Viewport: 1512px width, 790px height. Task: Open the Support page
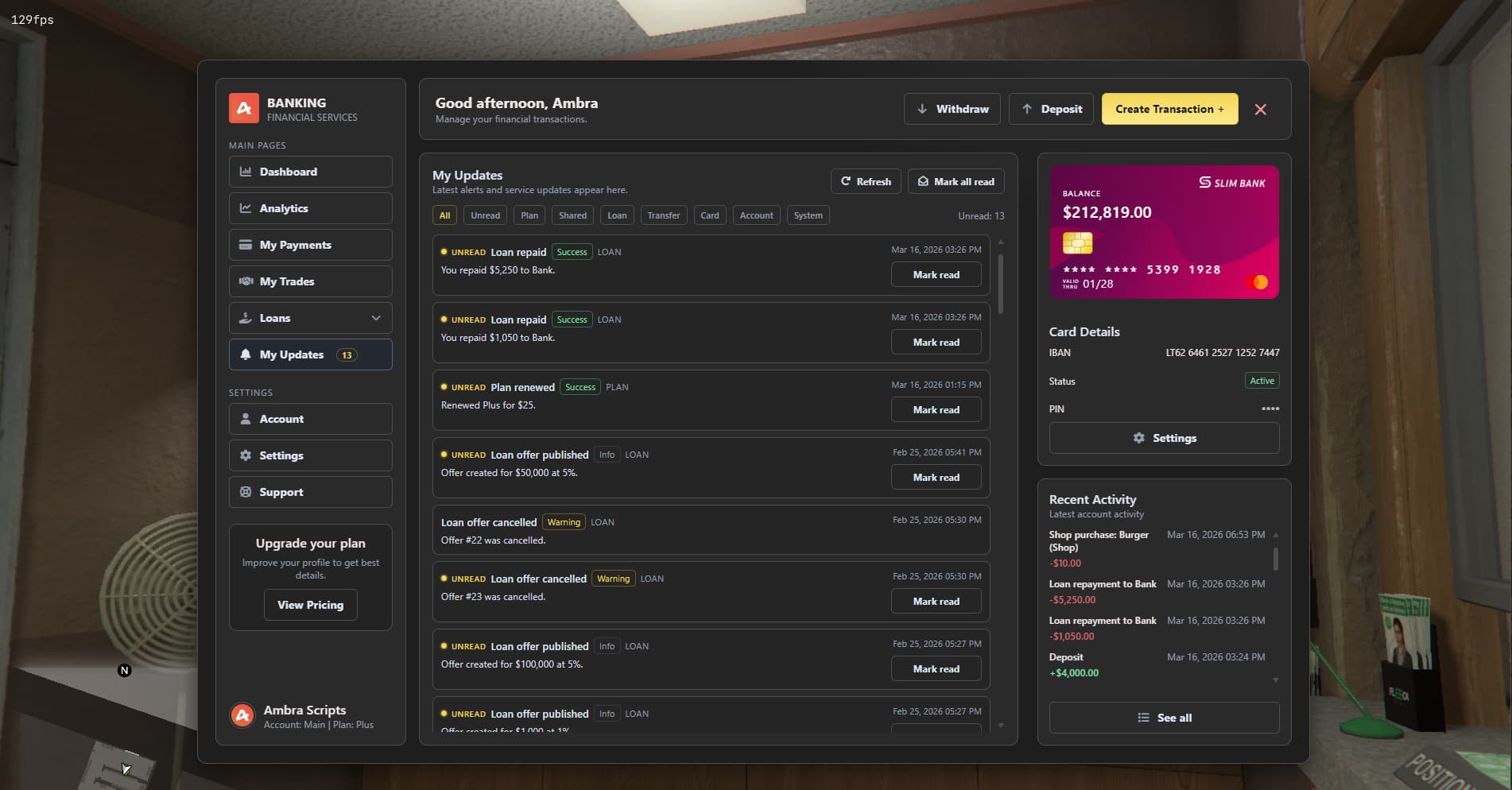click(x=310, y=492)
